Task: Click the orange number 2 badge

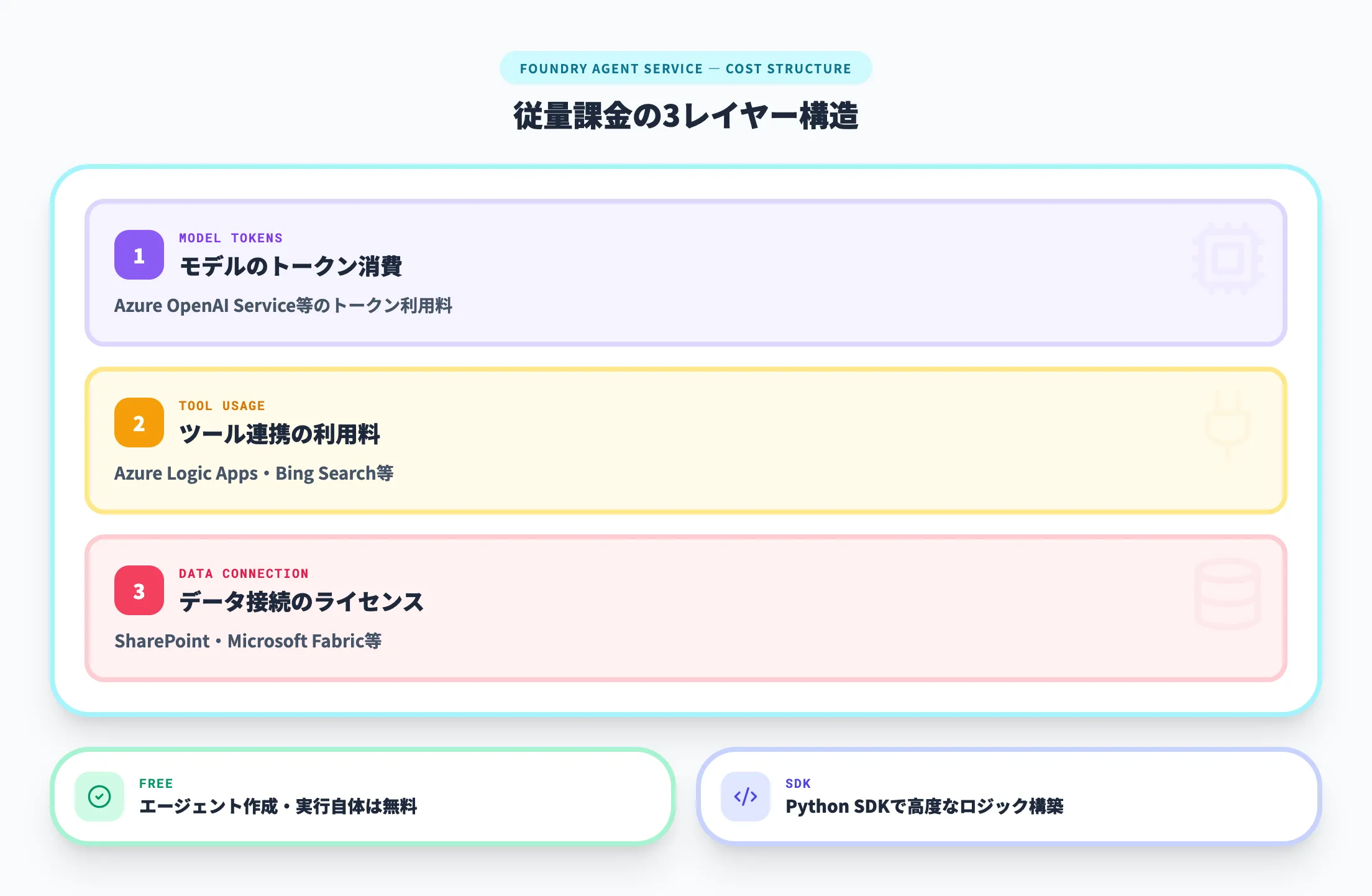Action: [139, 423]
